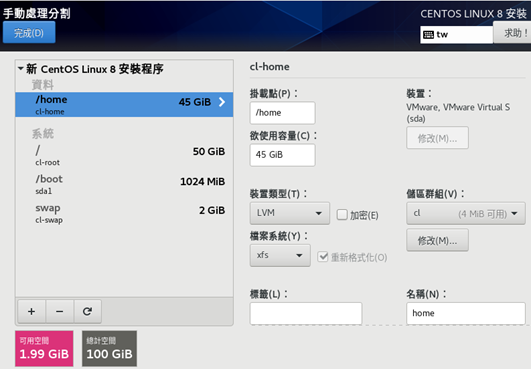Click the chevron arrow on /home row
The height and width of the screenshot is (369, 531).
pos(222,102)
